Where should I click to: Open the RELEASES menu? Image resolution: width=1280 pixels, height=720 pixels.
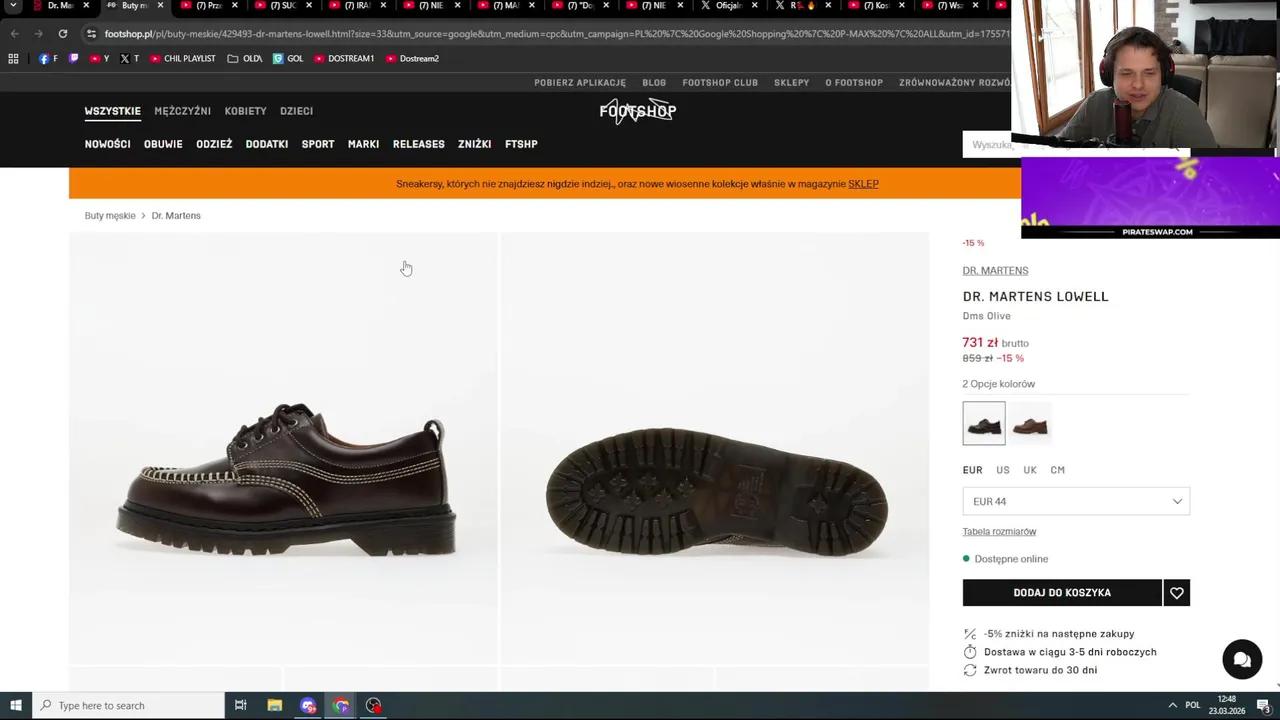(x=418, y=144)
